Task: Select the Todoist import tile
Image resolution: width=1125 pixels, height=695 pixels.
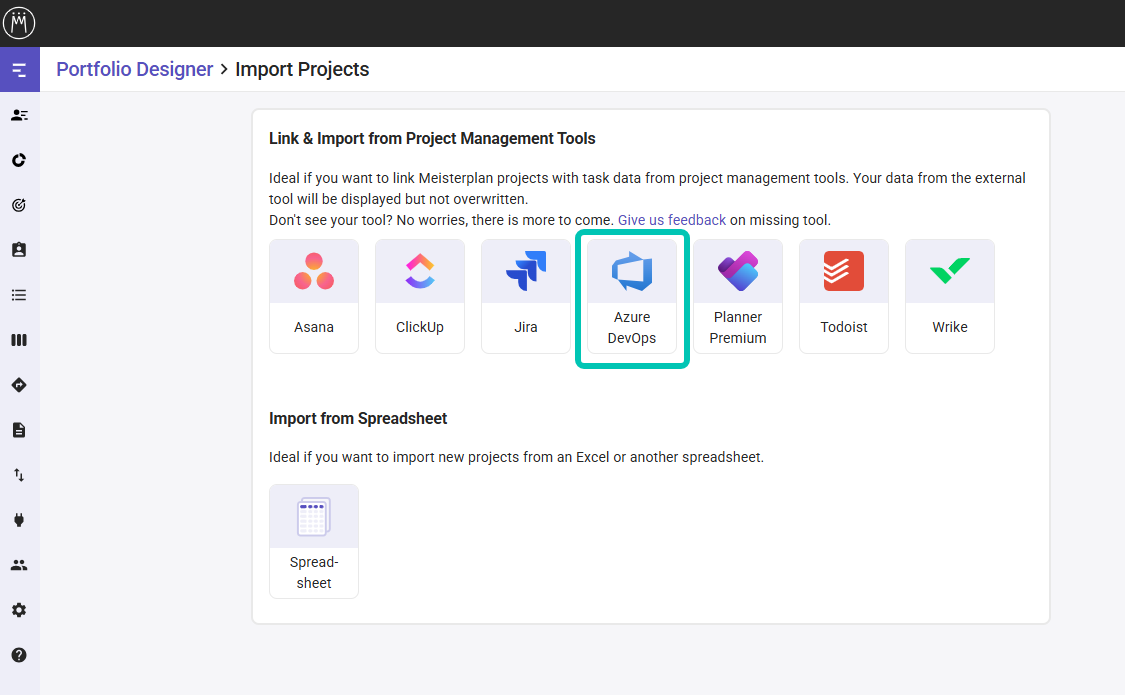Action: click(x=844, y=296)
